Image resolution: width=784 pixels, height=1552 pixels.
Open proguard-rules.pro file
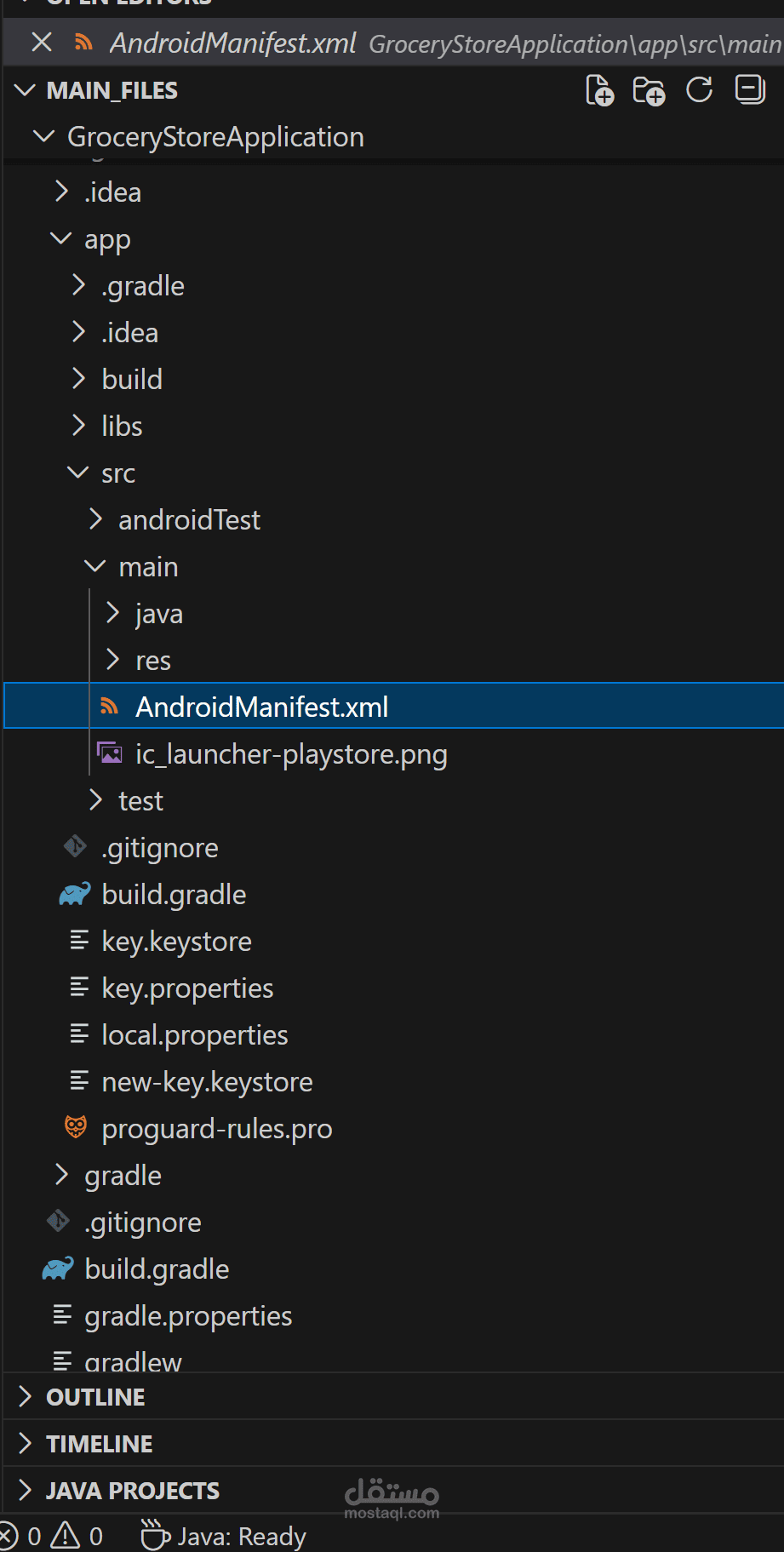217,1129
